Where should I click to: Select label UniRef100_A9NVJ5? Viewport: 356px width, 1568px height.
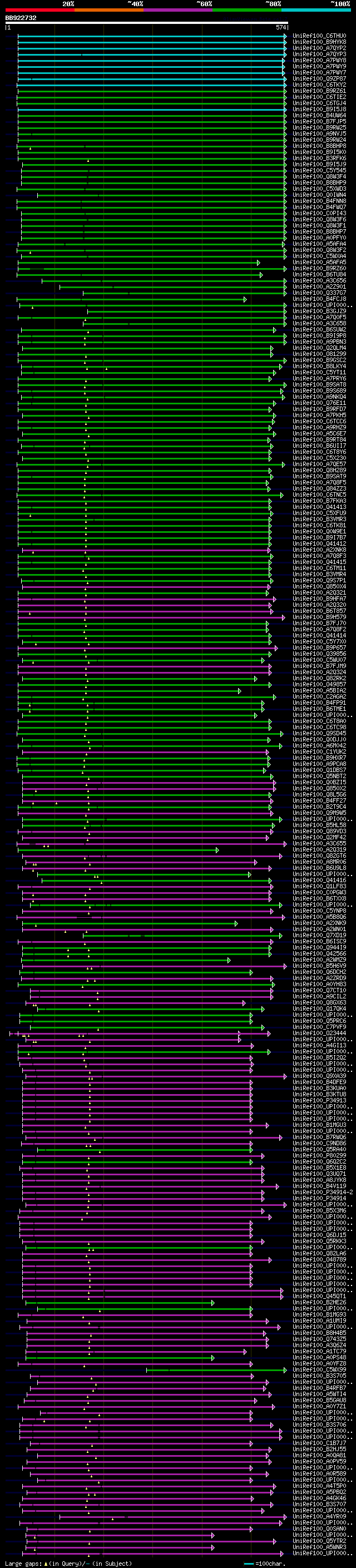click(319, 134)
